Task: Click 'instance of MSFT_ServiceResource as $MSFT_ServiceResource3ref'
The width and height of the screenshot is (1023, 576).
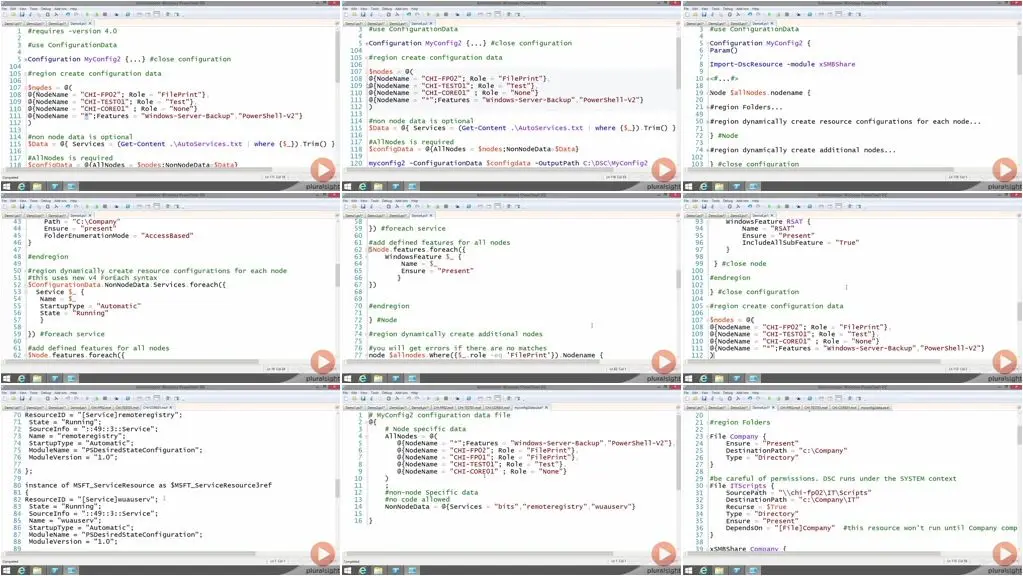Action: [x=148, y=485]
